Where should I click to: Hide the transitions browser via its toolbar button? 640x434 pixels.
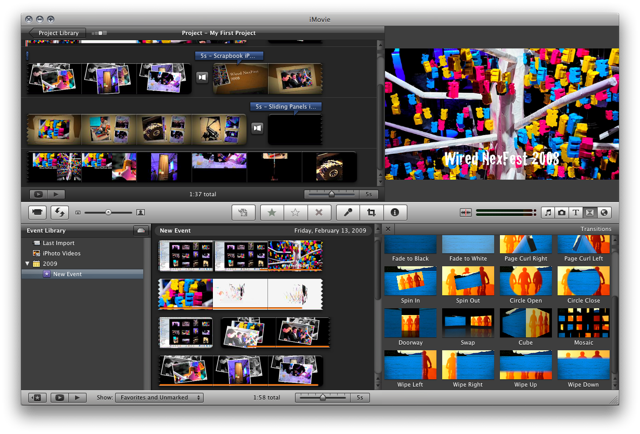(x=590, y=212)
